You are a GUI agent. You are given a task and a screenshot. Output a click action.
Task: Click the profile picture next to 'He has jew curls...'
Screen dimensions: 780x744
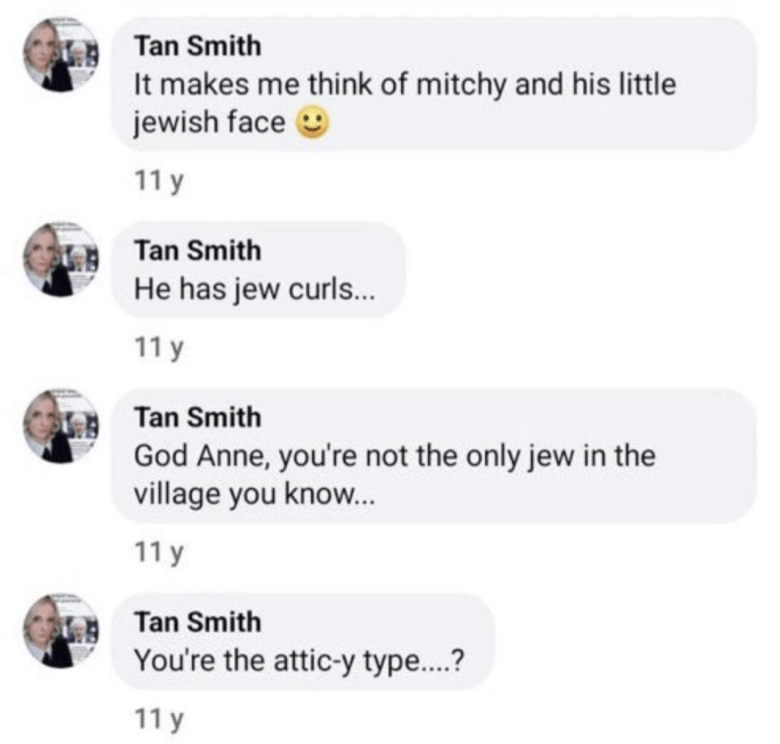tap(62, 260)
